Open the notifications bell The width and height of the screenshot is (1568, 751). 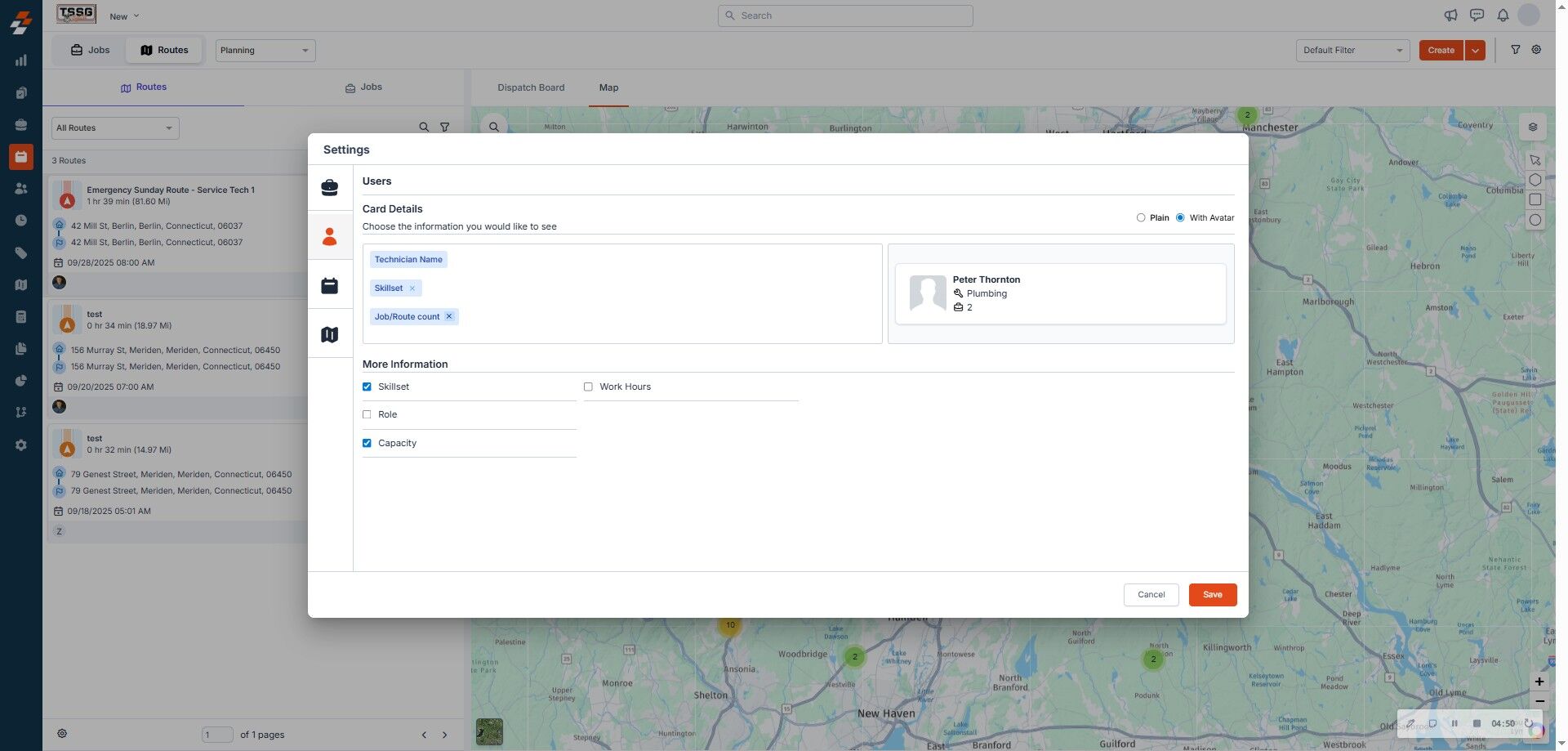point(1503,16)
